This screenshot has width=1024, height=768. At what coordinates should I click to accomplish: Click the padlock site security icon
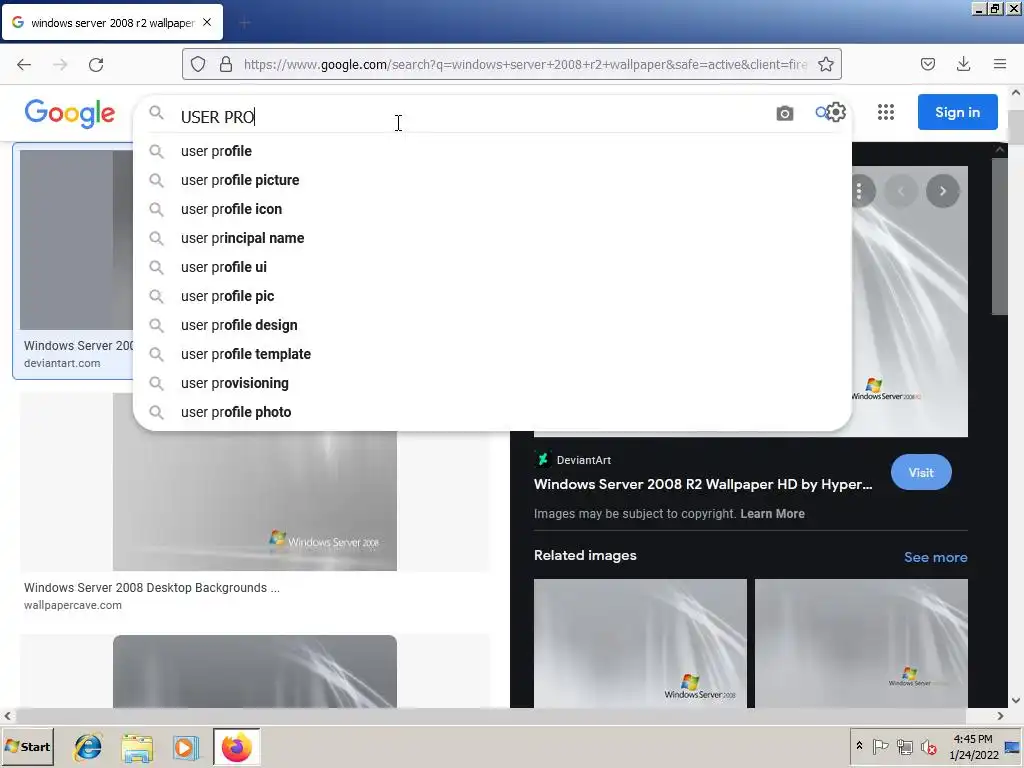coord(226,64)
